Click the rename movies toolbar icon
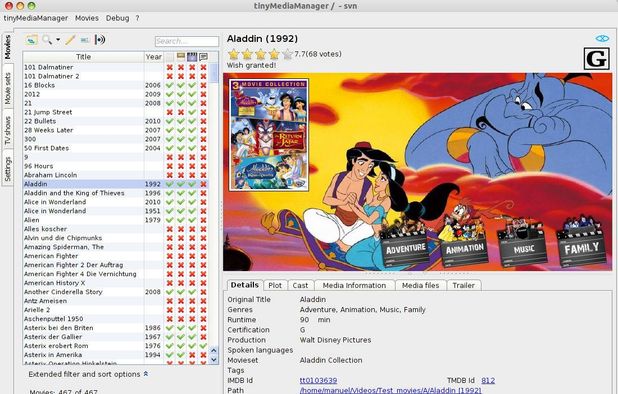Screen dimensions: 618x394 pos(85,40)
